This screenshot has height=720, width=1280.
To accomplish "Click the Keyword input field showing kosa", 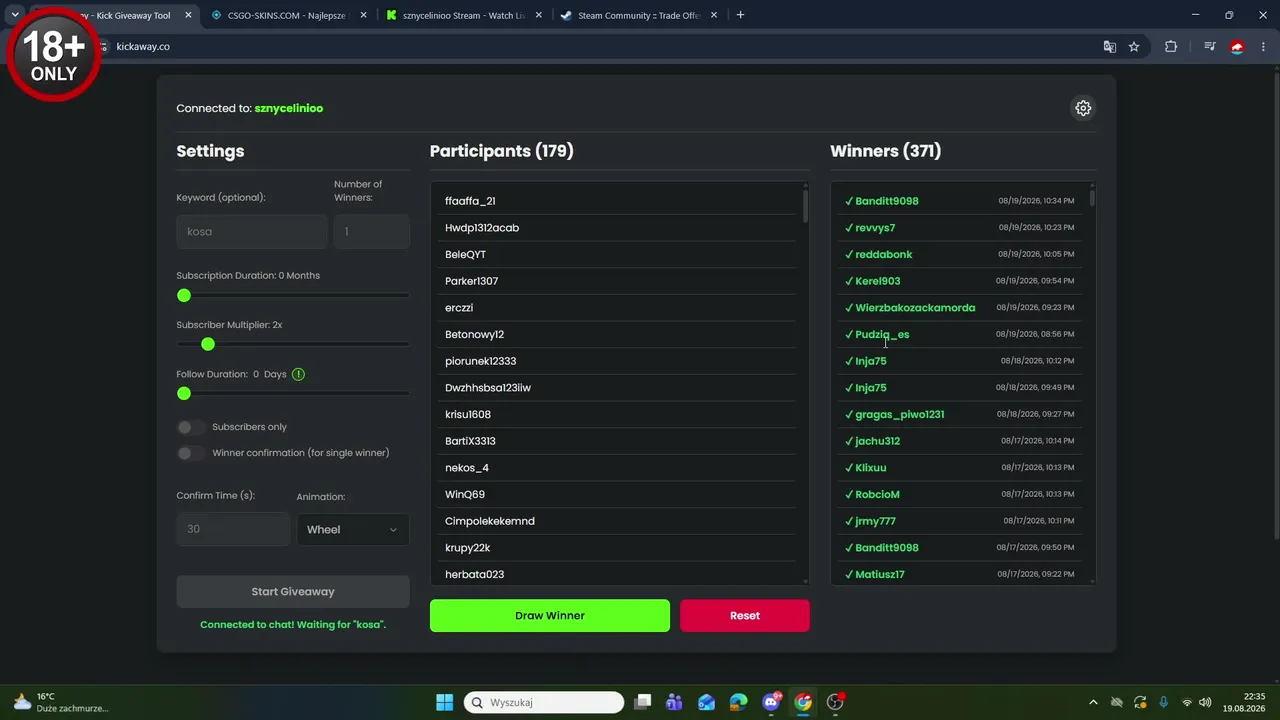I will 252,231.
